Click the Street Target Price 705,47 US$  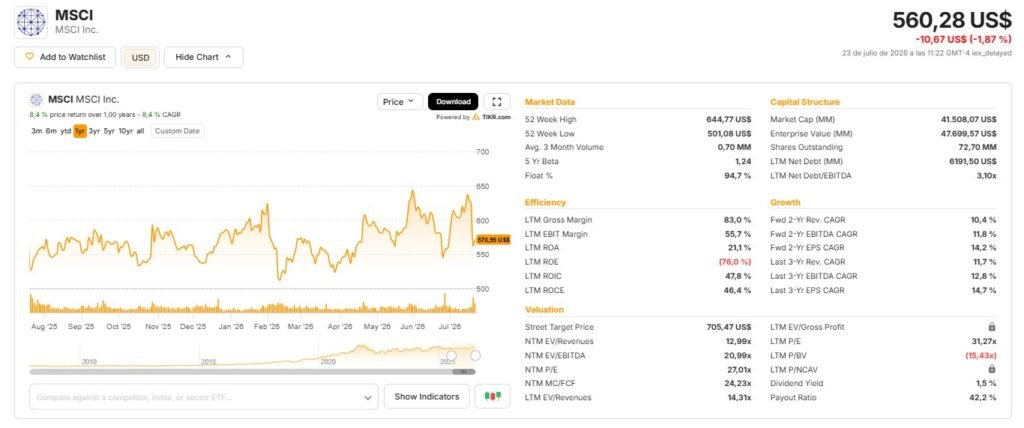point(728,327)
